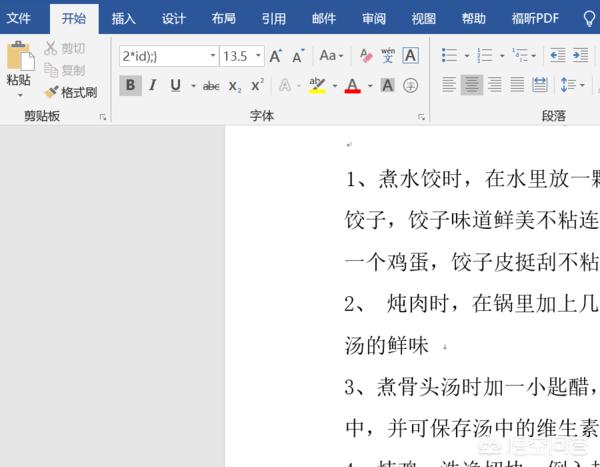Decrease font size with the small A icon
The width and height of the screenshot is (600, 467).
[298, 56]
